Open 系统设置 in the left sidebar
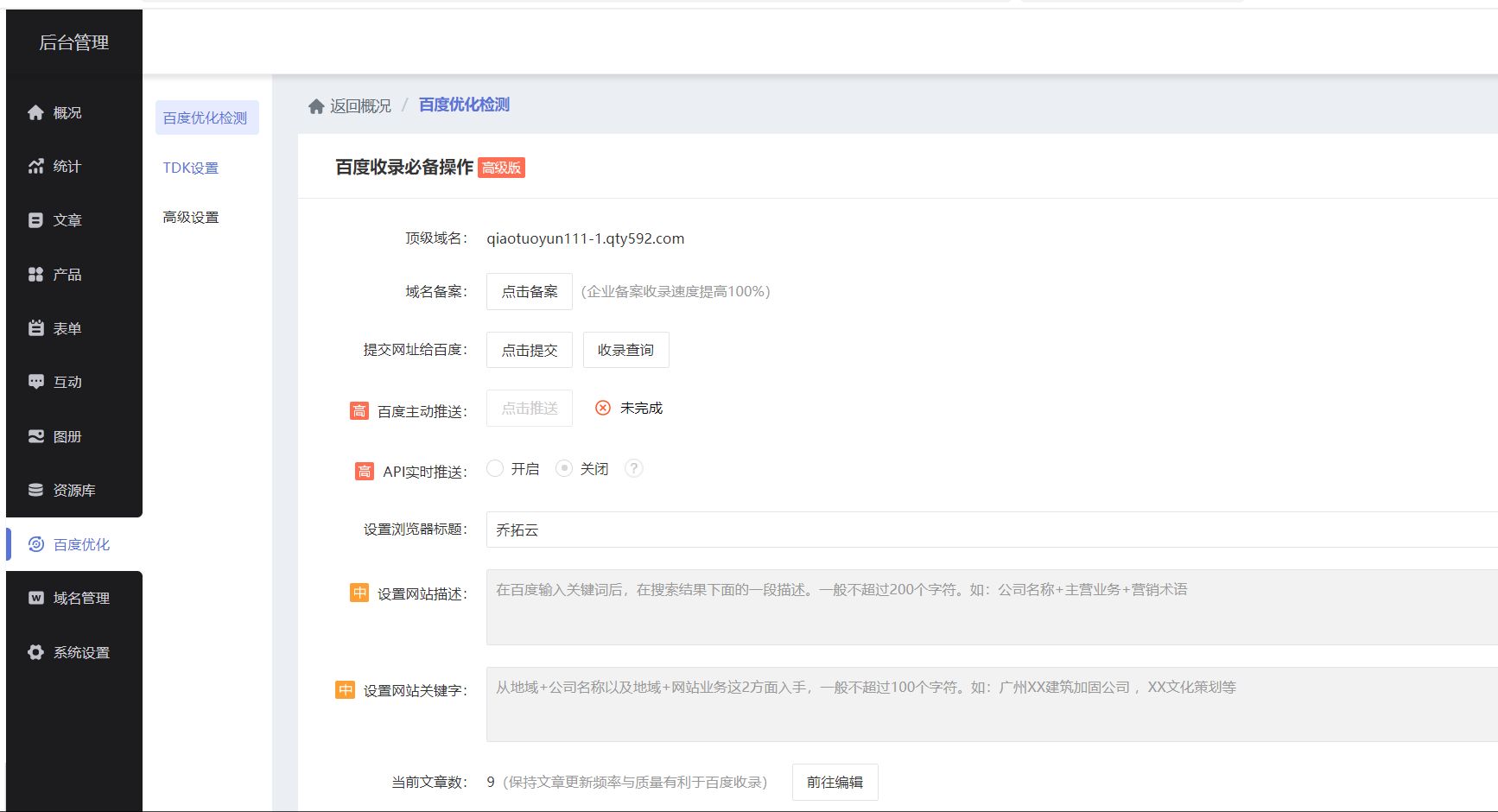The image size is (1498, 812). coord(74,652)
